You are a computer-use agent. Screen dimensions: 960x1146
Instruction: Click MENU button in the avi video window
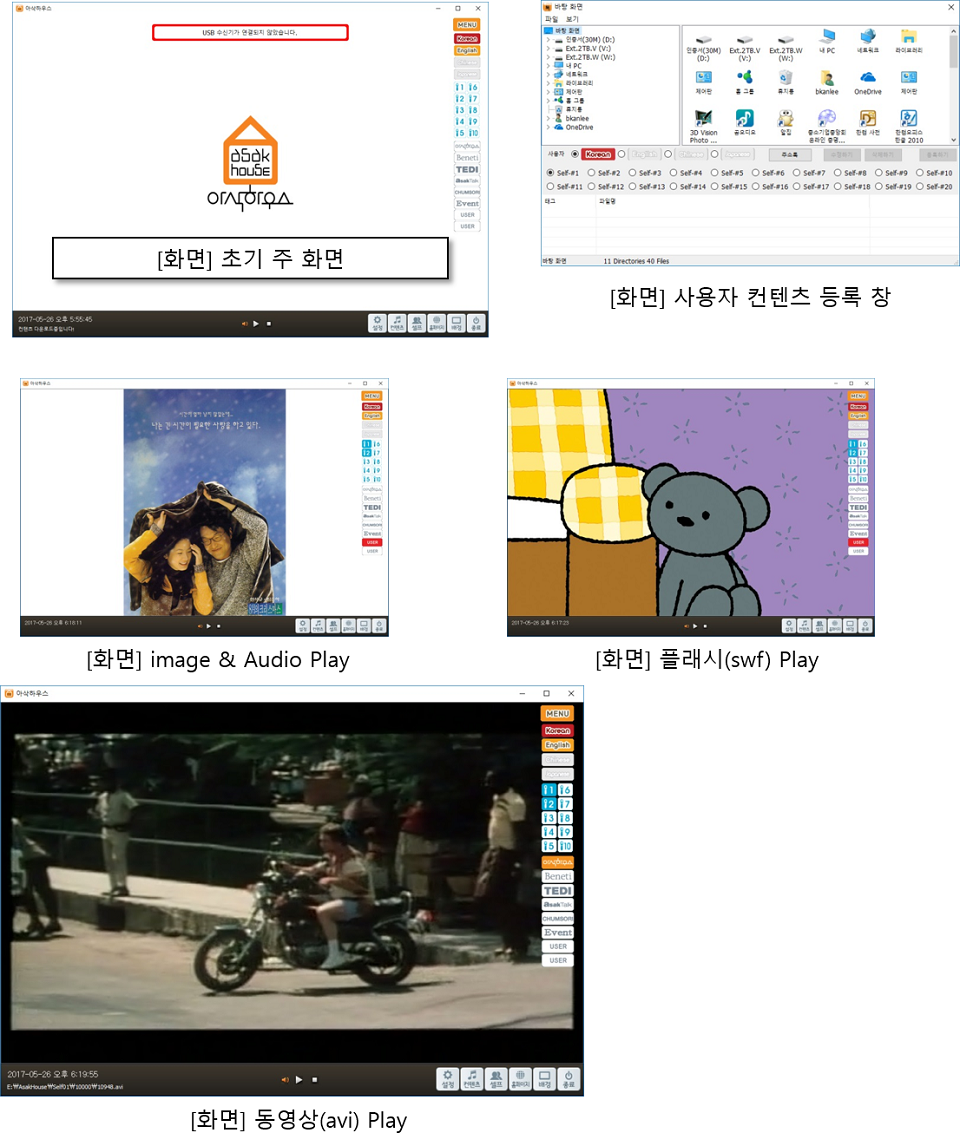pos(557,713)
